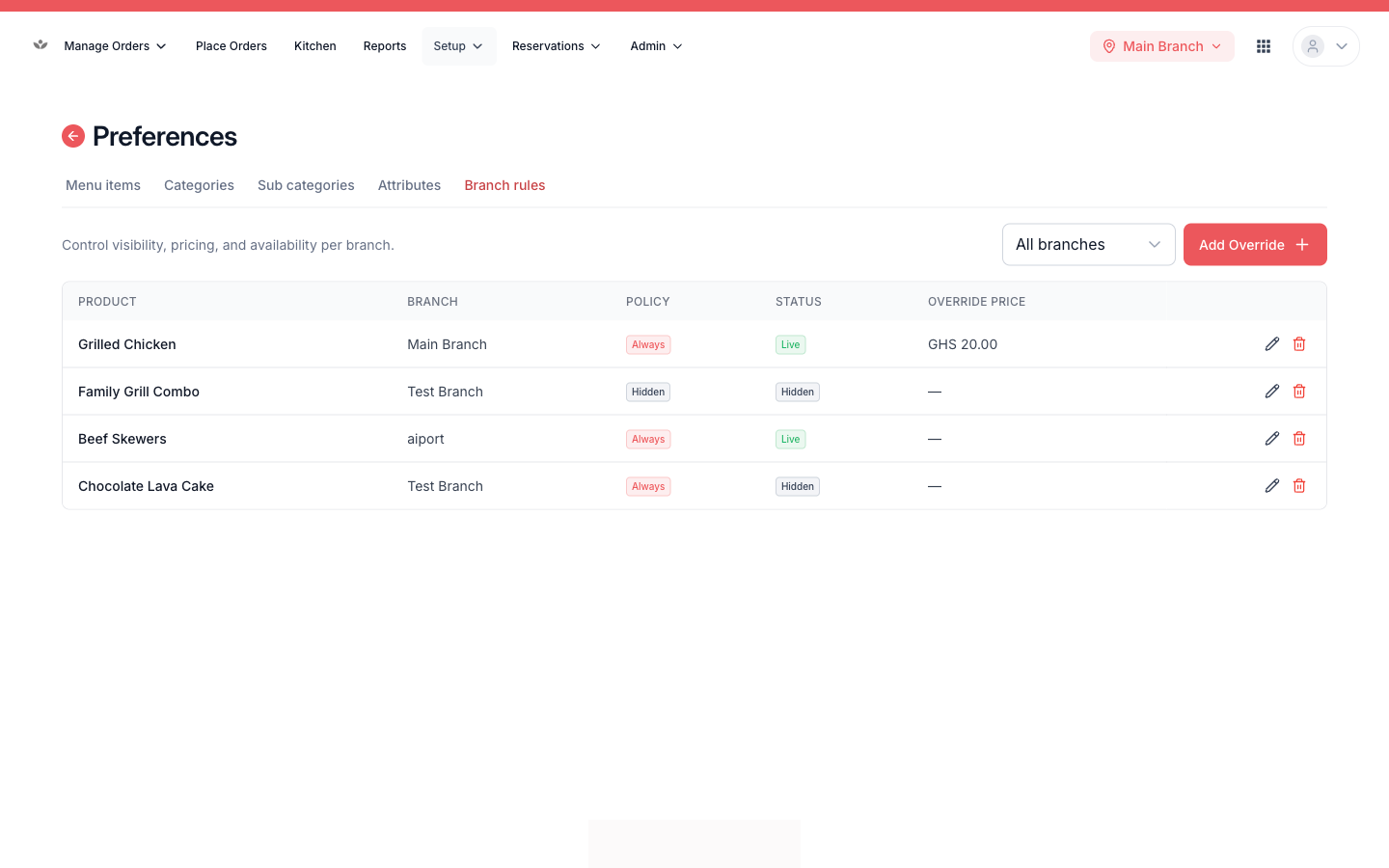The height and width of the screenshot is (868, 1389).
Task: Open the Reports page
Action: [x=385, y=46]
